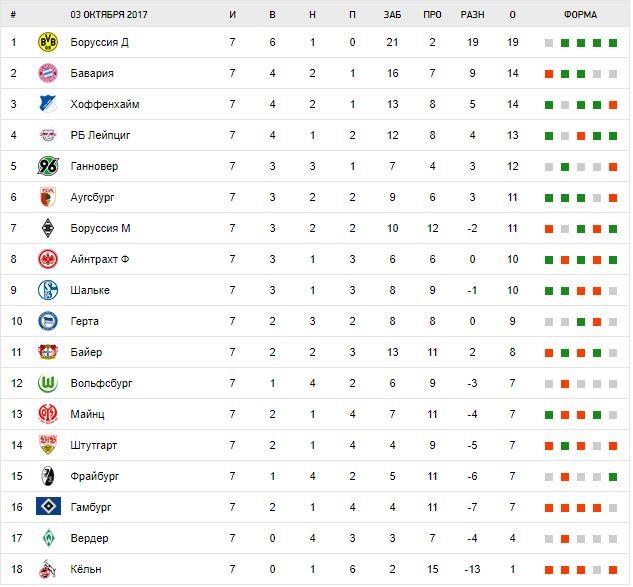This screenshot has width=633, height=587.
Task: Click the РАЗН column header
Action: tap(472, 15)
